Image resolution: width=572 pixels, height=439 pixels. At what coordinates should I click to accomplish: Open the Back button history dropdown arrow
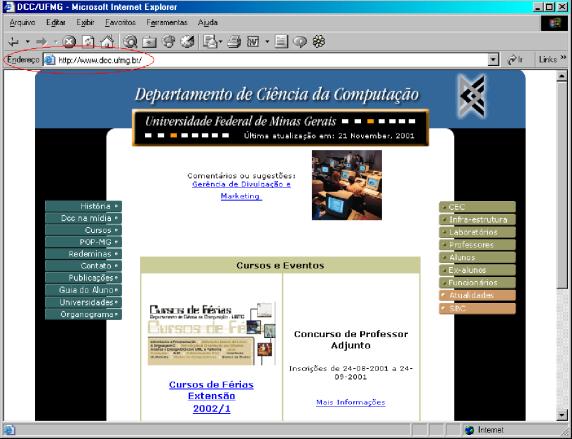click(x=27, y=42)
